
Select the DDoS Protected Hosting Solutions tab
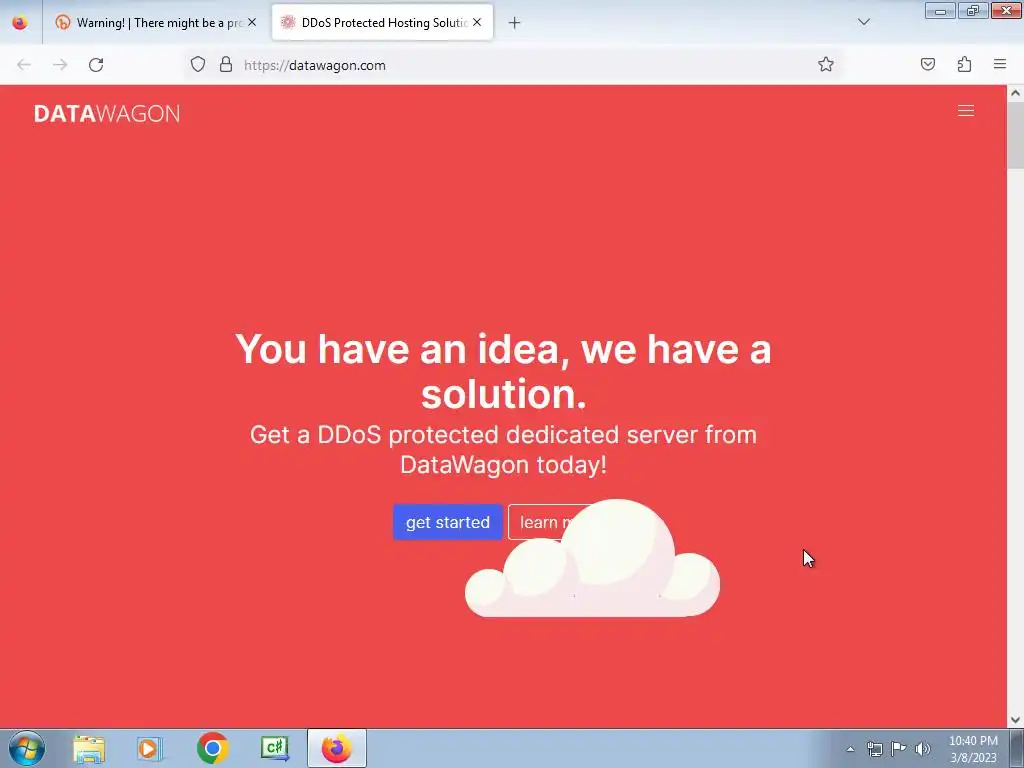click(x=382, y=23)
